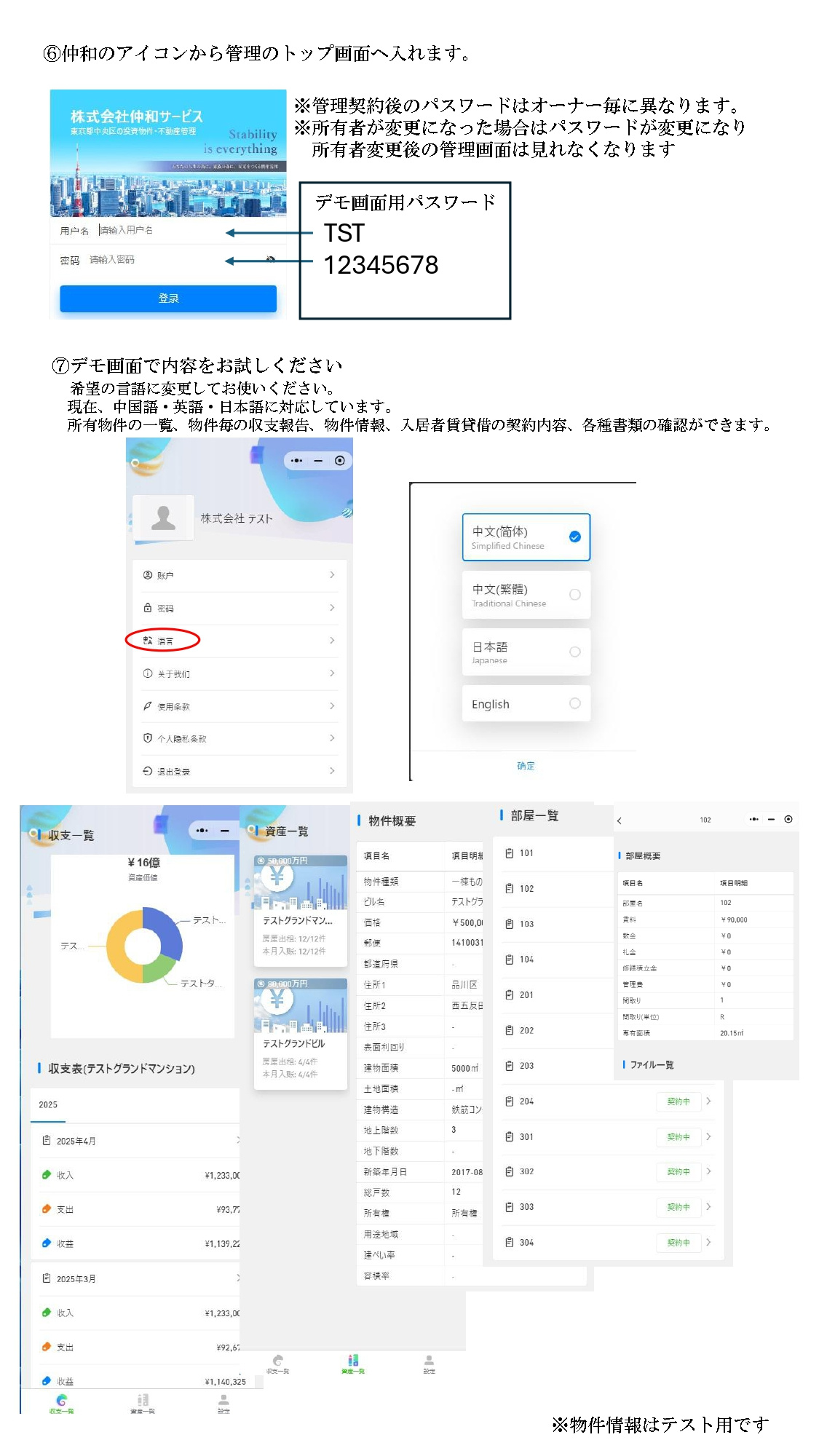Image resolution: width=819 pixels, height=1456 pixels.
Task: Click the back arrow in room 102 header
Action: (620, 820)
